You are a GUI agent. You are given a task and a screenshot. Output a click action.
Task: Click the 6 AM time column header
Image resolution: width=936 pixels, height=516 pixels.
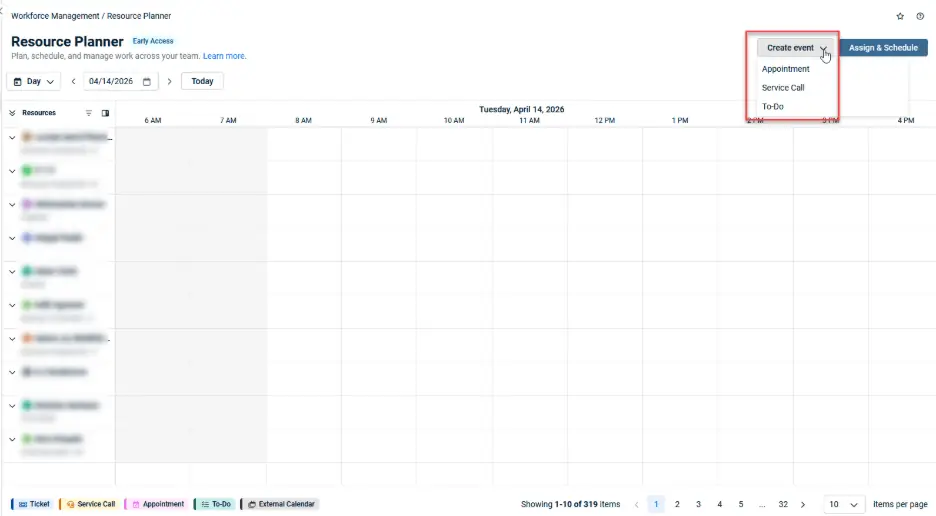[x=153, y=121]
